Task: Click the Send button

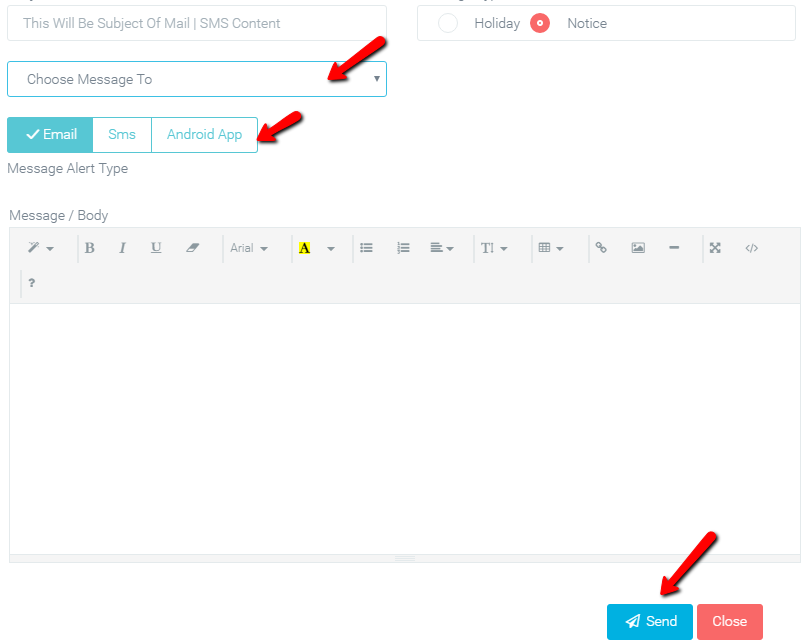Action: (650, 621)
